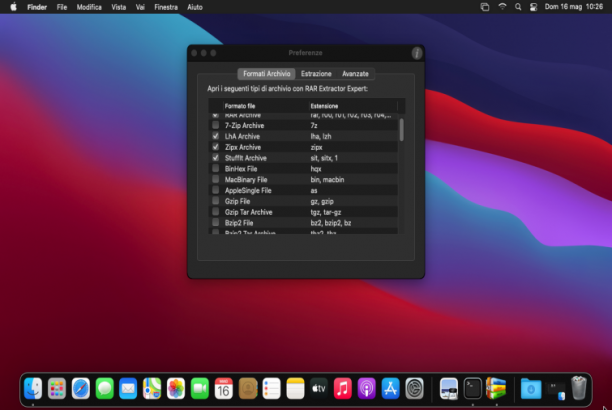Open Photos app in dock
The image size is (612, 410).
[176, 389]
